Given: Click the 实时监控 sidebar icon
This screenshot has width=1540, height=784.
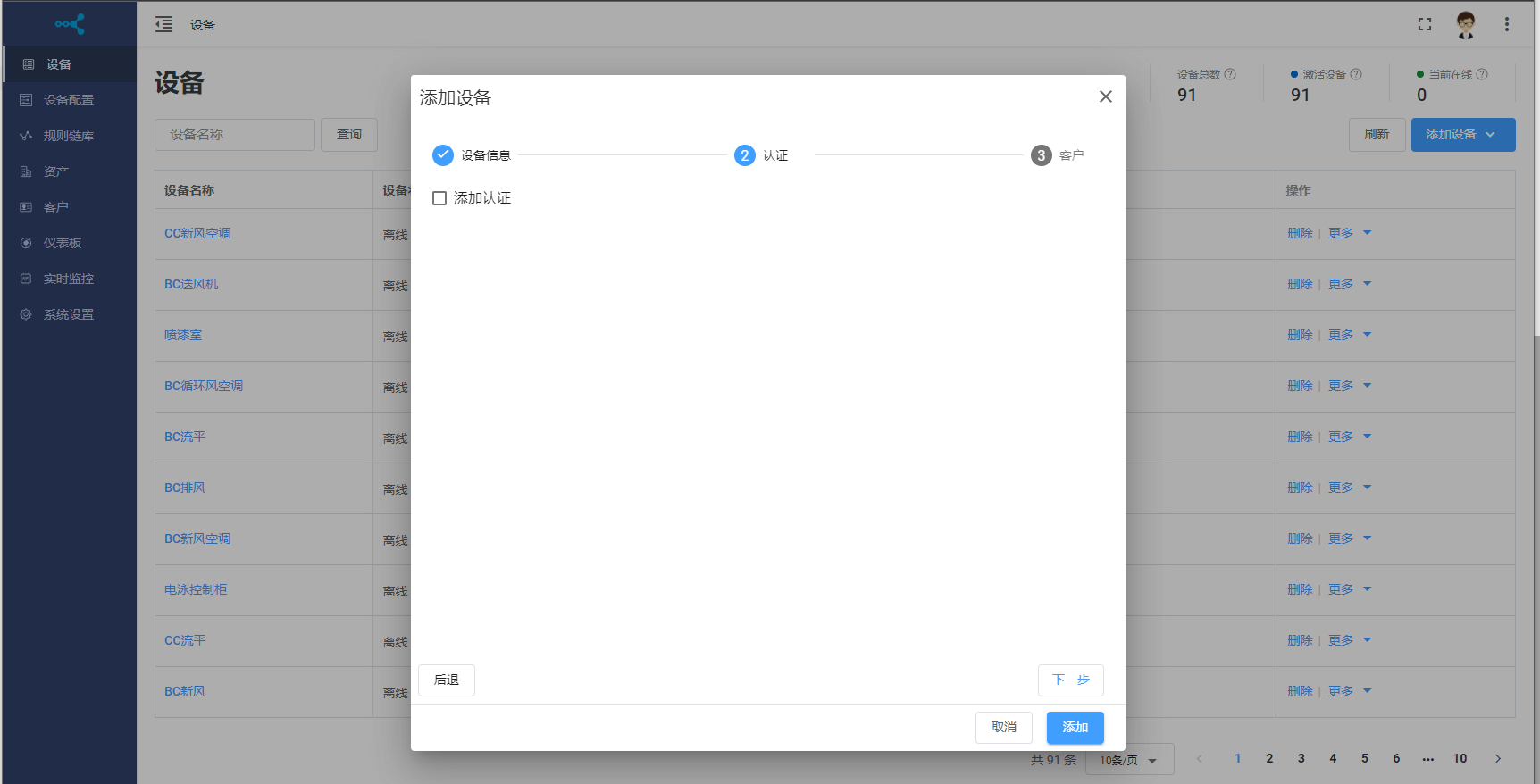Looking at the screenshot, I should coord(26,279).
